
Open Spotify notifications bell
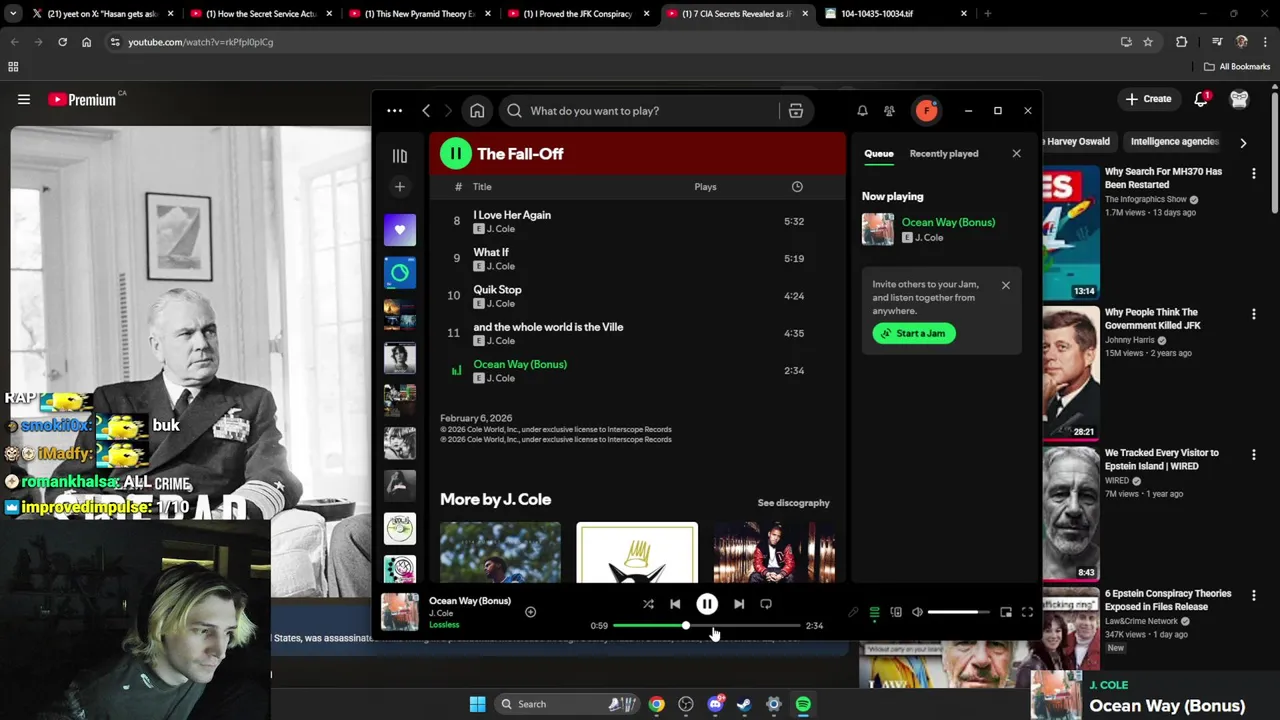pyautogui.click(x=862, y=111)
